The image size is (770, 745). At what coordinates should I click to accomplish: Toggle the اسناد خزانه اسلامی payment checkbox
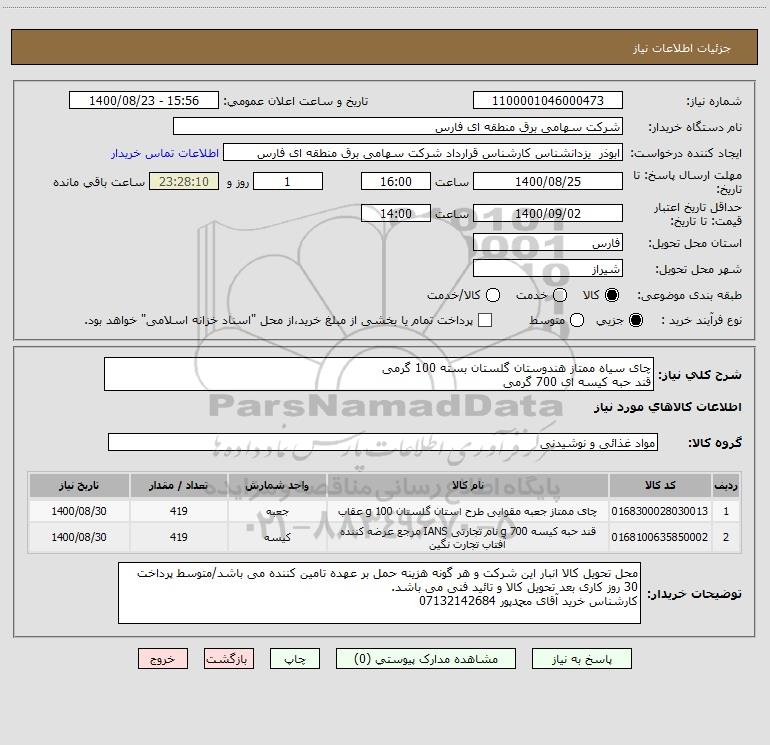pos(485,320)
